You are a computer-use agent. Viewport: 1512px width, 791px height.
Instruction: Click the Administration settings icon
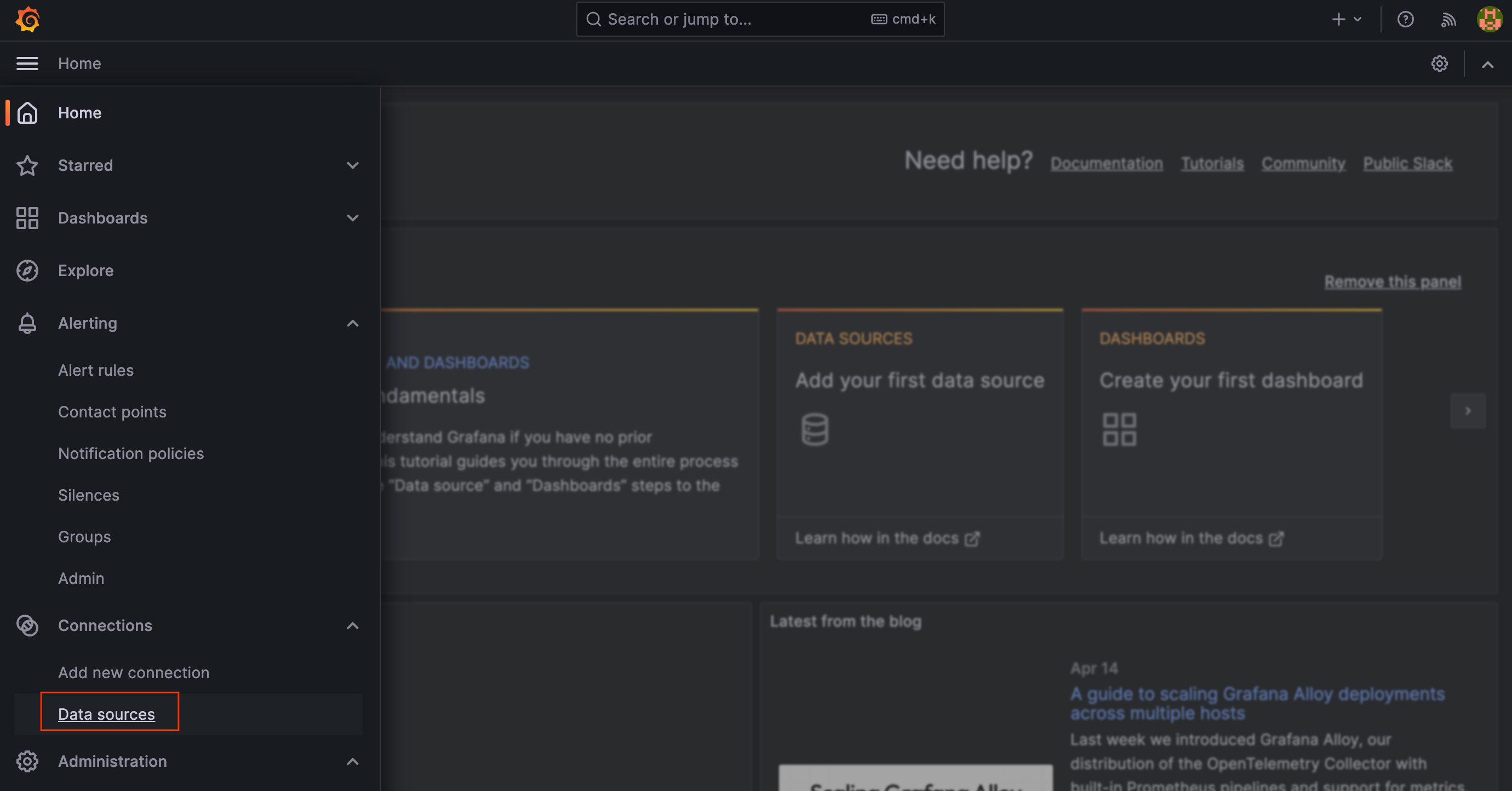tap(27, 761)
